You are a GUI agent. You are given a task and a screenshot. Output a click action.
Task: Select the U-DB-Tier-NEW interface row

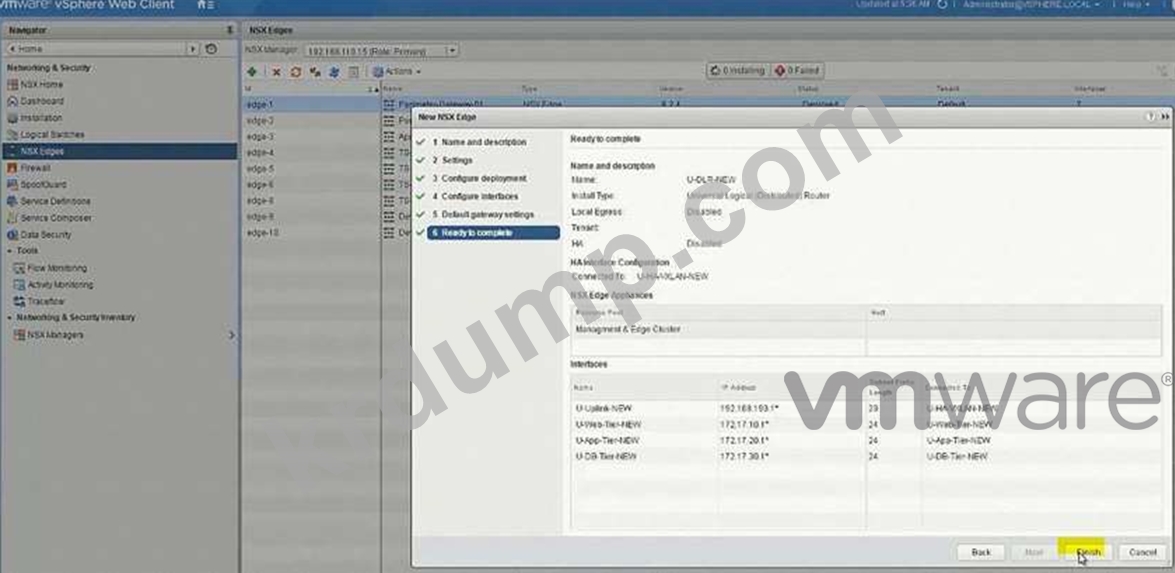coord(865,456)
